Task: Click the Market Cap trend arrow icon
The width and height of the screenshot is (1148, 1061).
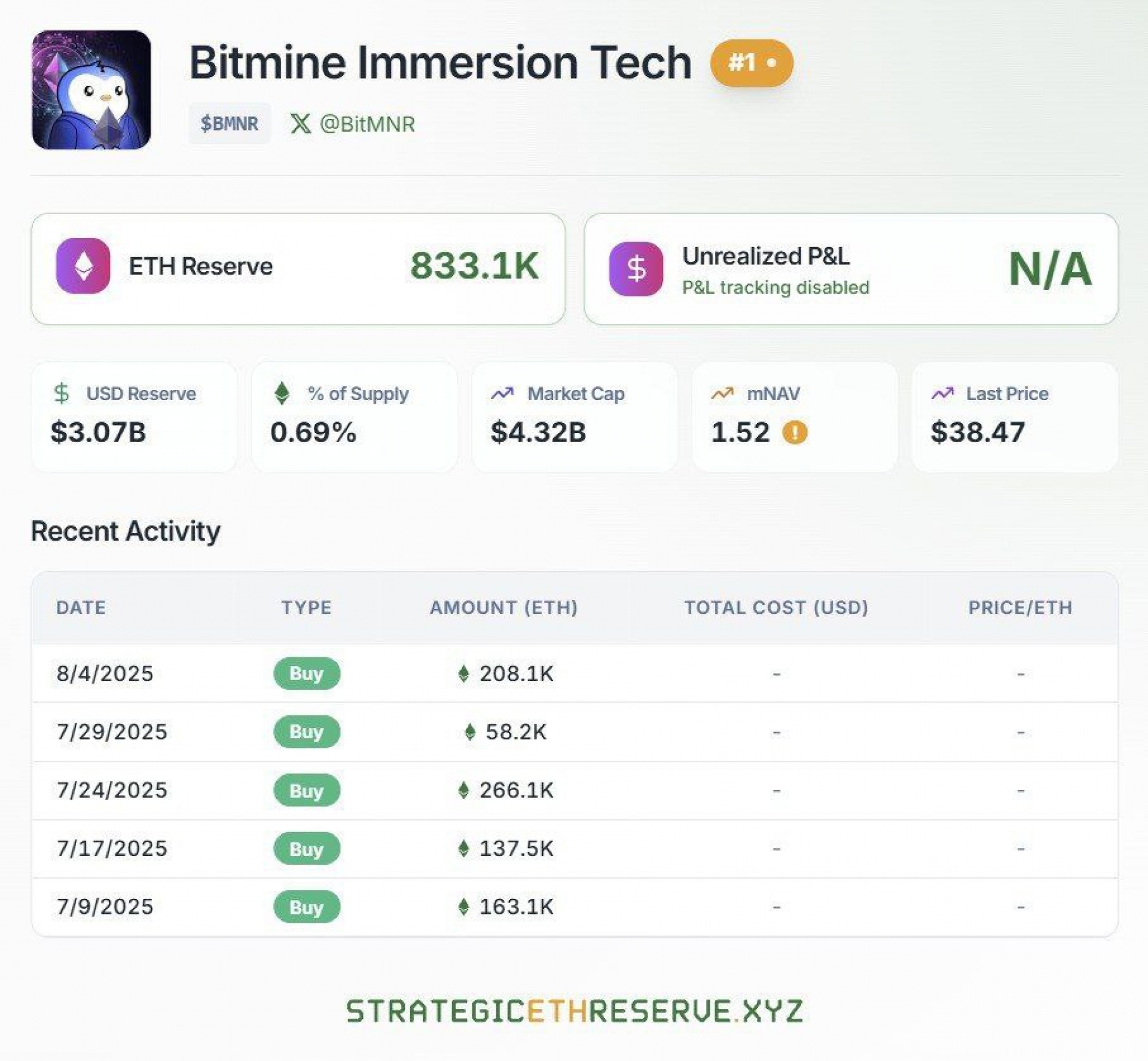Action: pos(502,394)
